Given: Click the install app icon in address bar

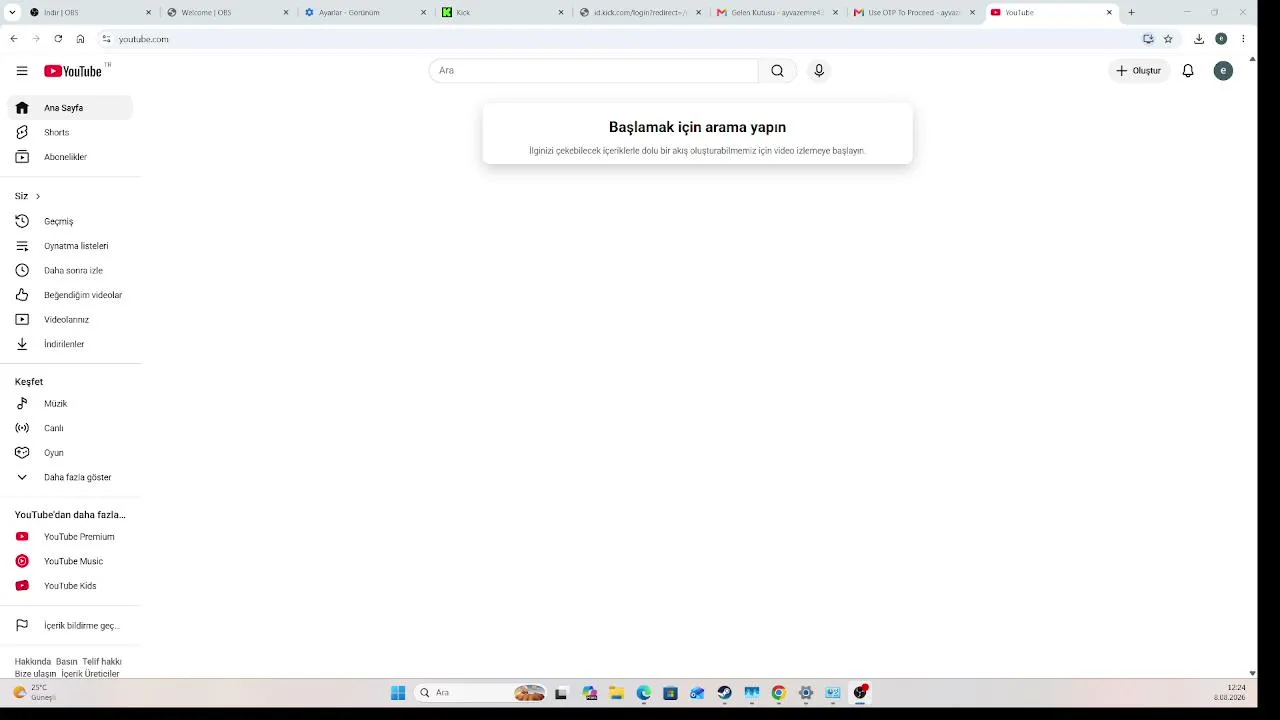Looking at the screenshot, I should click(x=1148, y=39).
